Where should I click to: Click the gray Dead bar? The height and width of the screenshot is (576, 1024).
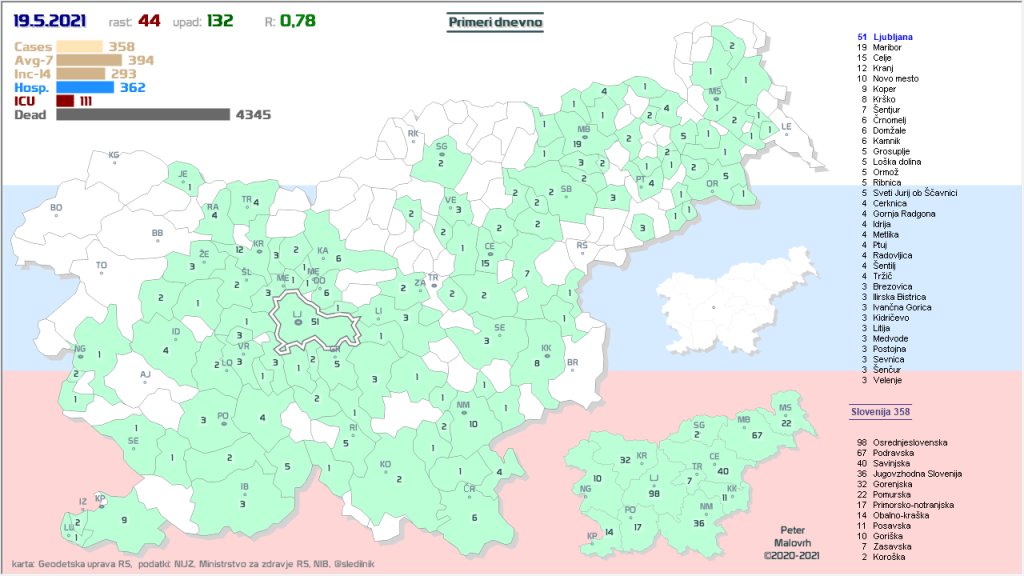[143, 115]
